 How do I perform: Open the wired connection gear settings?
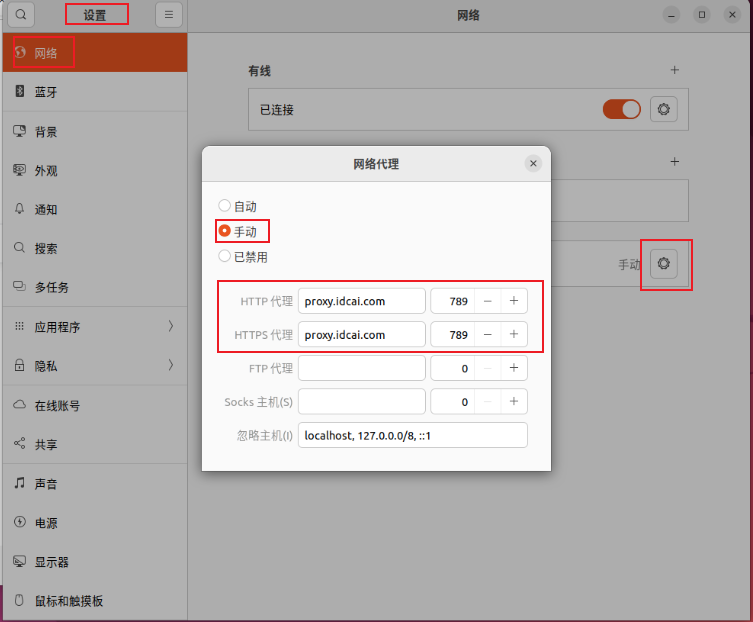[x=664, y=109]
